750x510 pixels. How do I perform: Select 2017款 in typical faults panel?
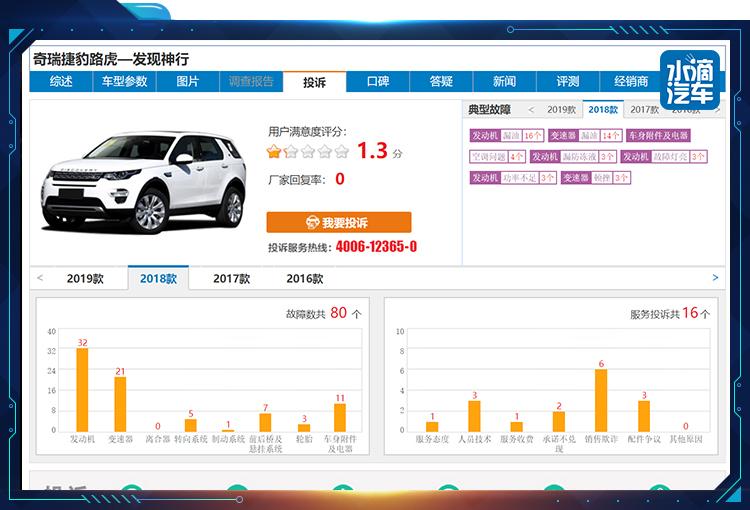(644, 110)
